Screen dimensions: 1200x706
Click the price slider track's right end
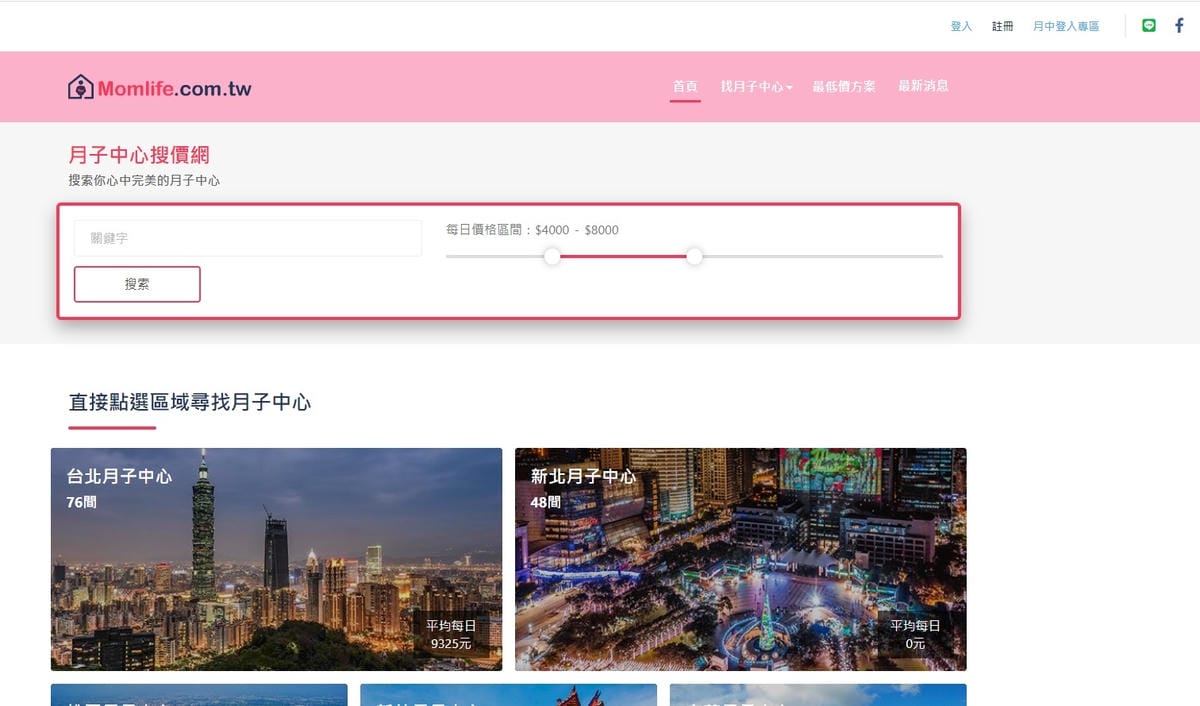938,257
